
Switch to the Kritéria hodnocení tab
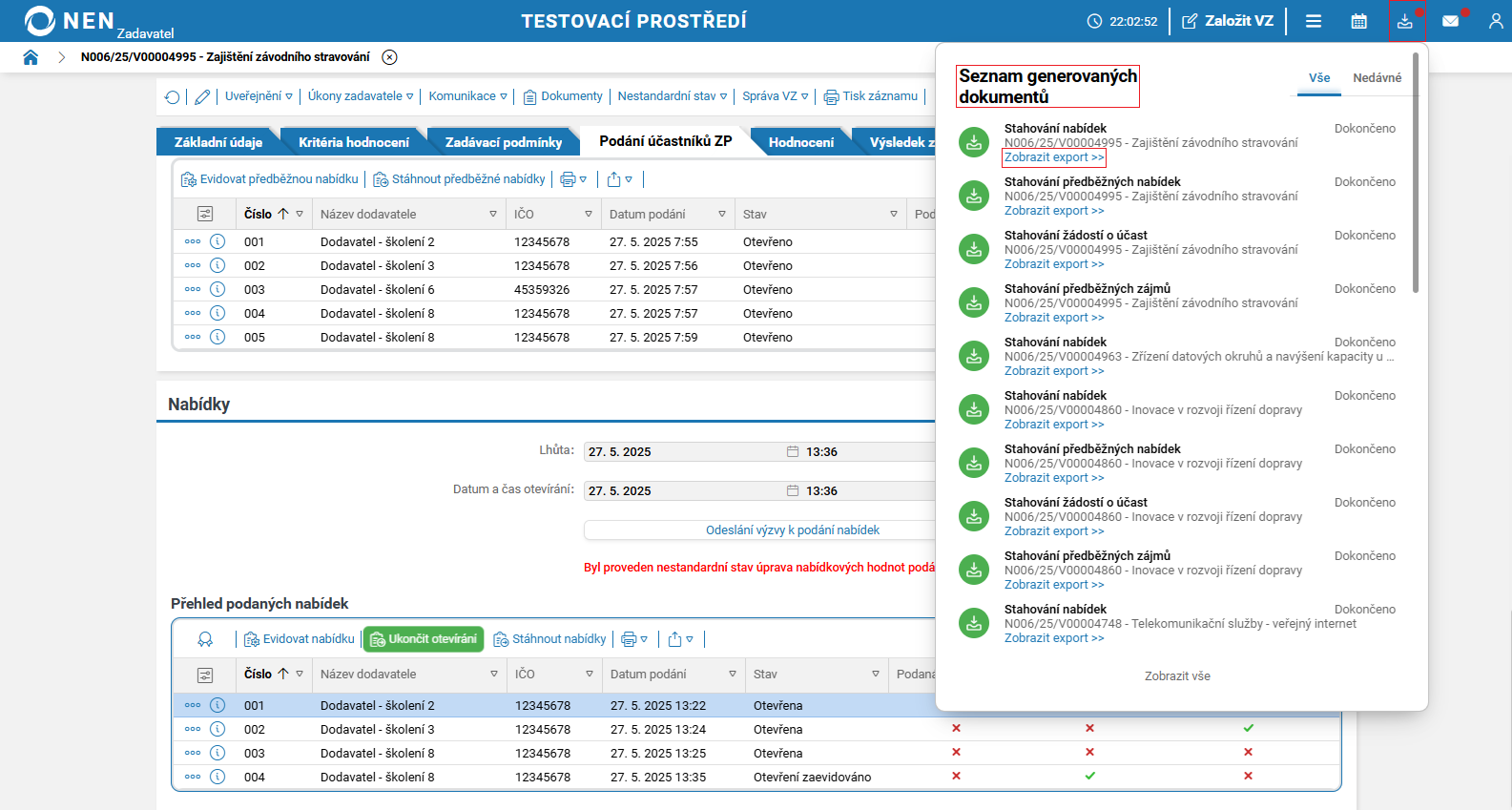point(353,142)
